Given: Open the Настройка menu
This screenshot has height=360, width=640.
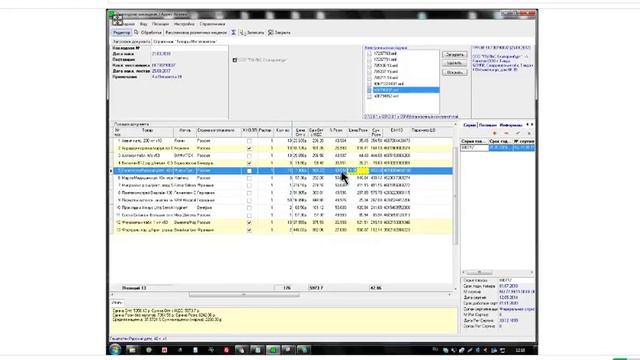Looking at the screenshot, I should point(184,24).
